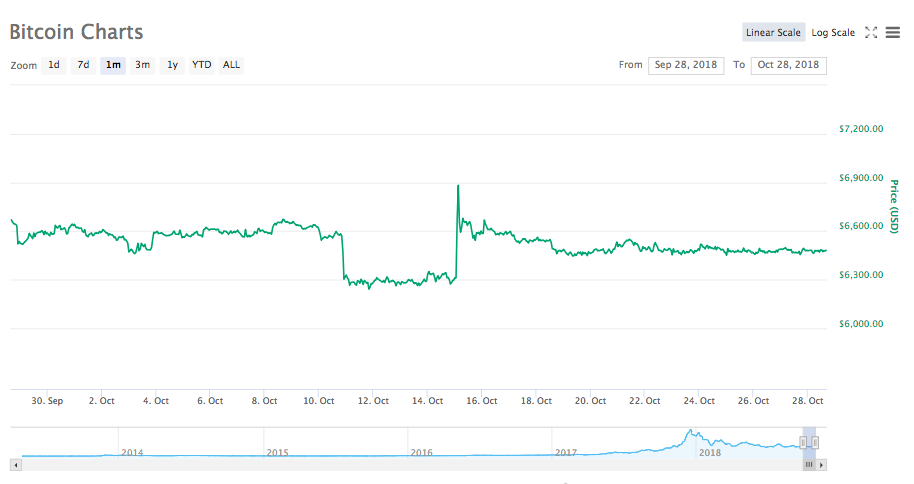Click the 18. Oct date label
This screenshot has height=484, width=914.
pyautogui.click(x=536, y=401)
